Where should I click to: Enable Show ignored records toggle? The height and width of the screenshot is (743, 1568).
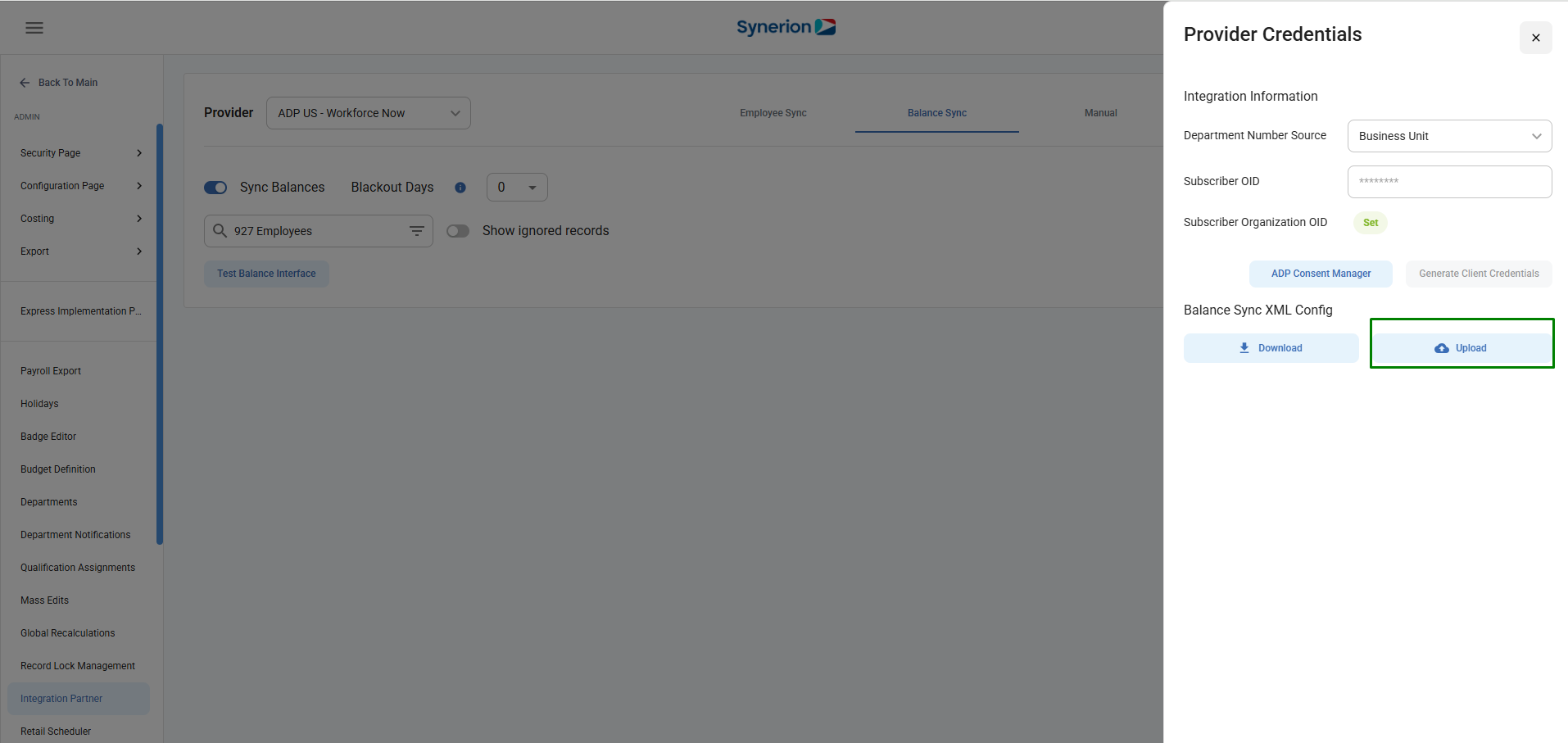[458, 231]
